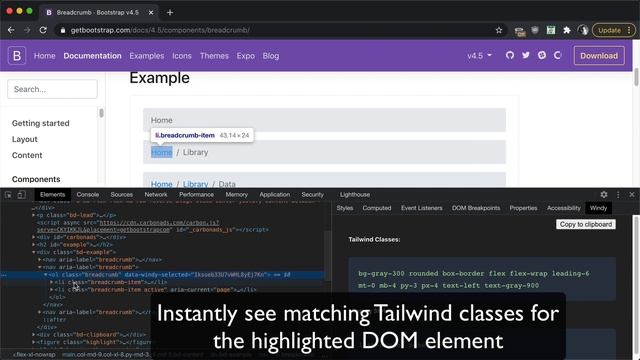Switch to the Sources tab
Screen dimensions: 640x360
point(122,195)
